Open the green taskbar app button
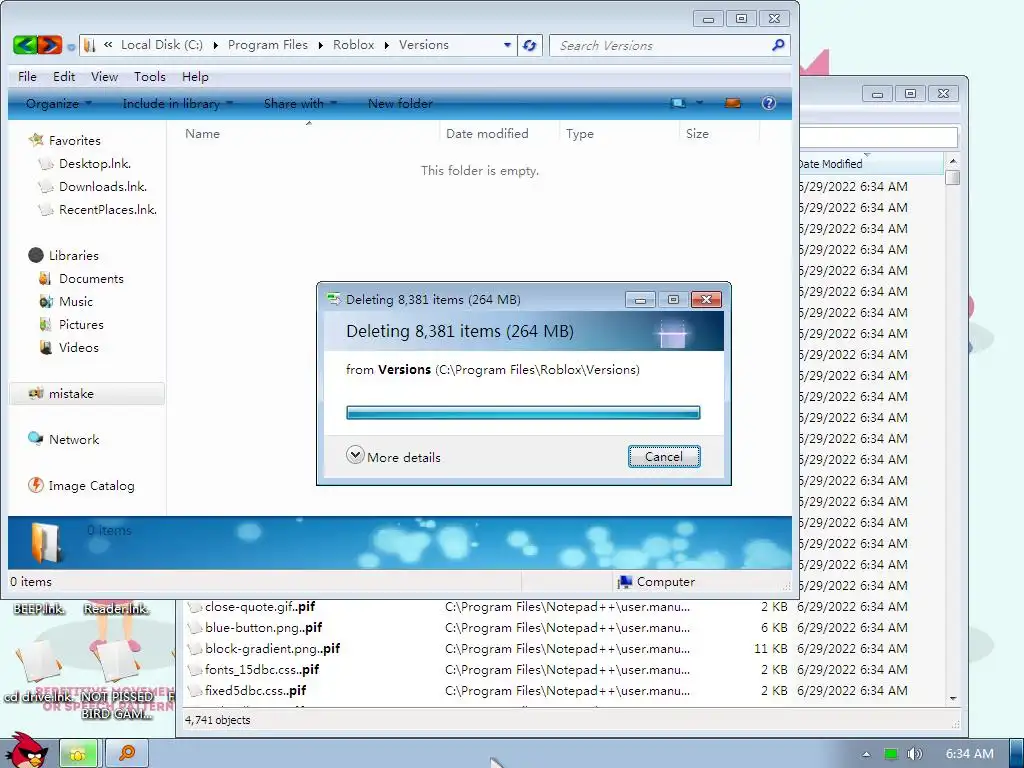1024x768 pixels. [78, 754]
